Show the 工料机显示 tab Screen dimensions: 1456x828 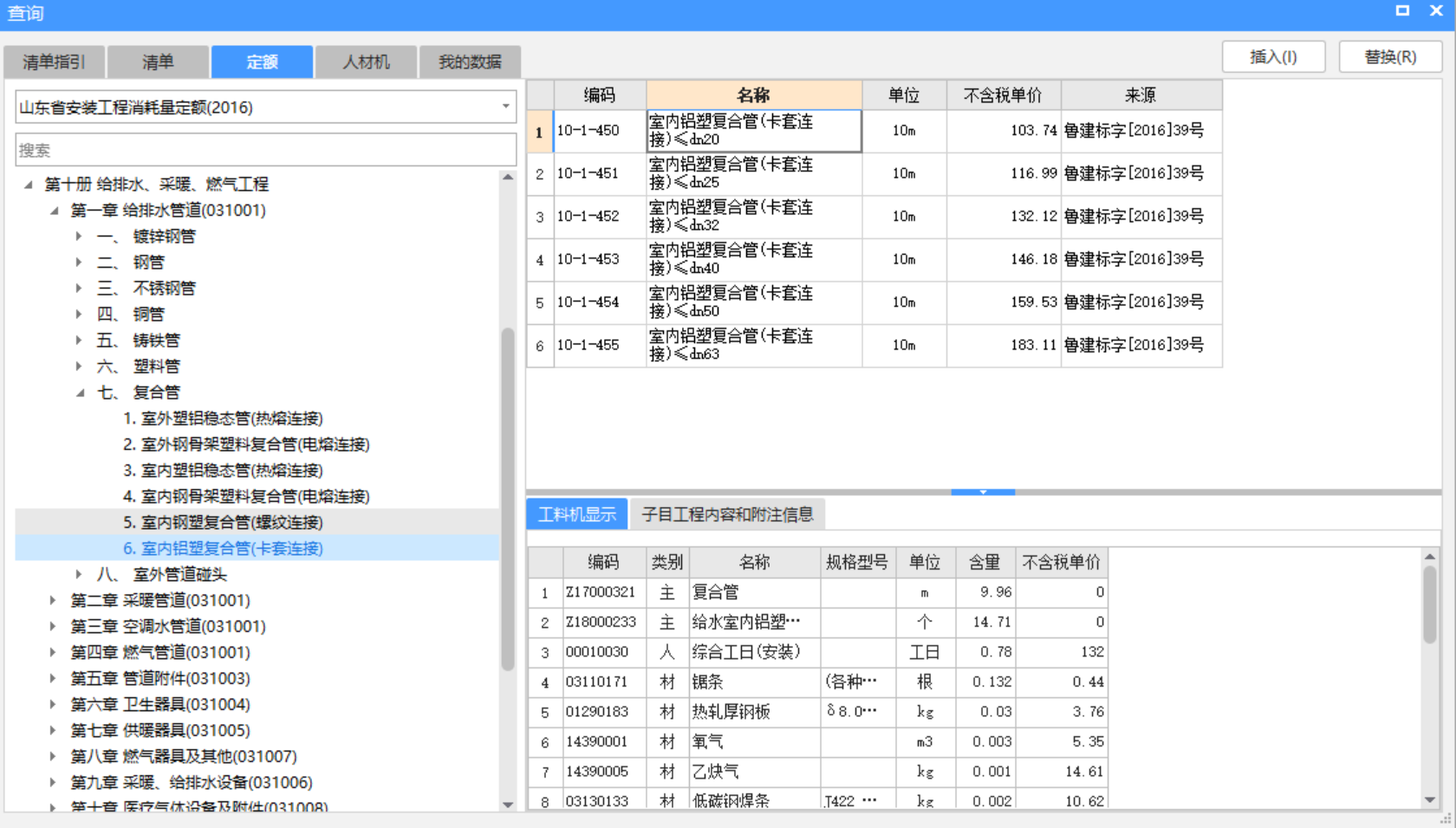pos(577,514)
